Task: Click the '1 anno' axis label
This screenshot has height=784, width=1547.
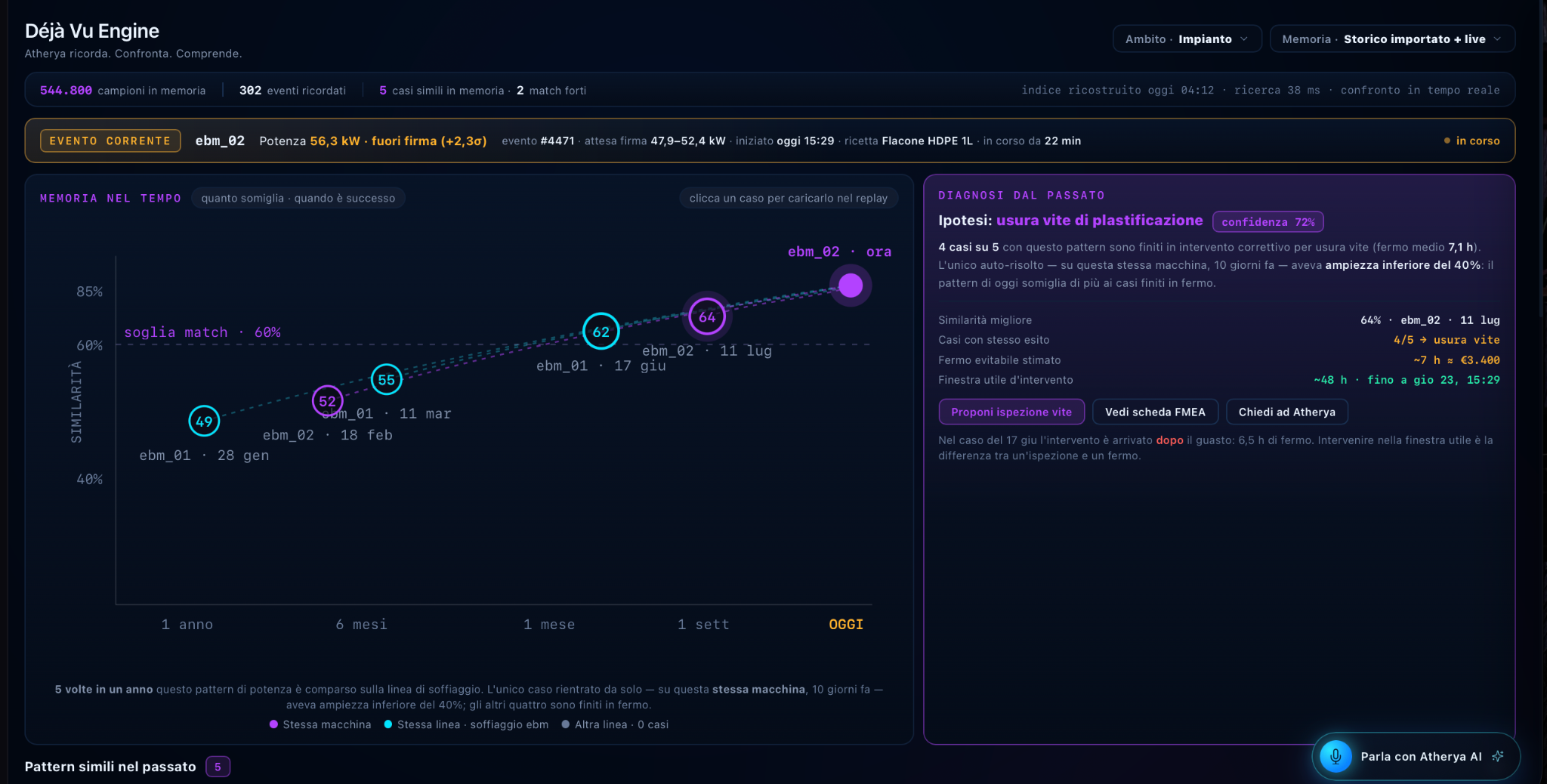Action: (x=187, y=625)
